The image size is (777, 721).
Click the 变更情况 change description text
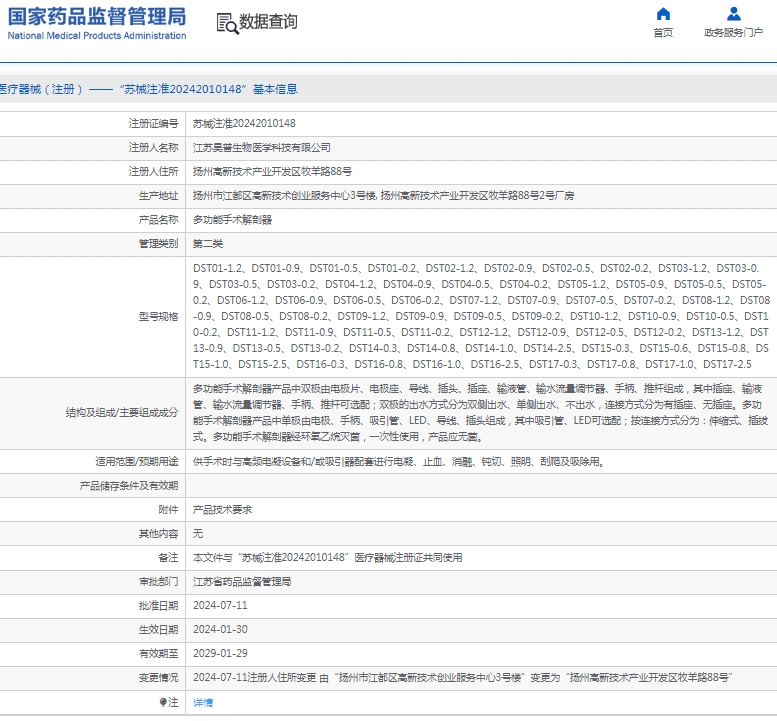pos(463,678)
